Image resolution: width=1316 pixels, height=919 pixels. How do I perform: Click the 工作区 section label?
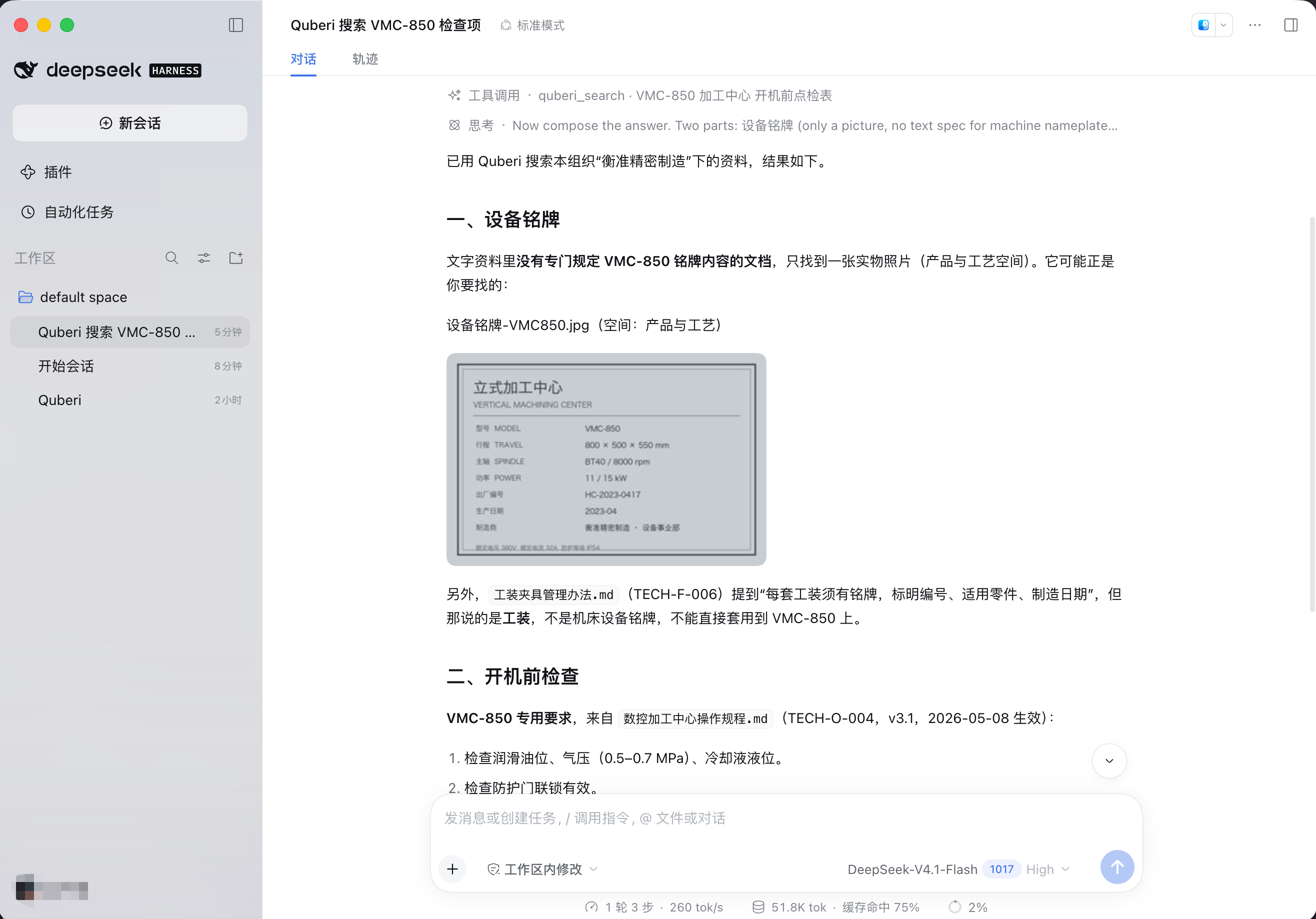35,258
